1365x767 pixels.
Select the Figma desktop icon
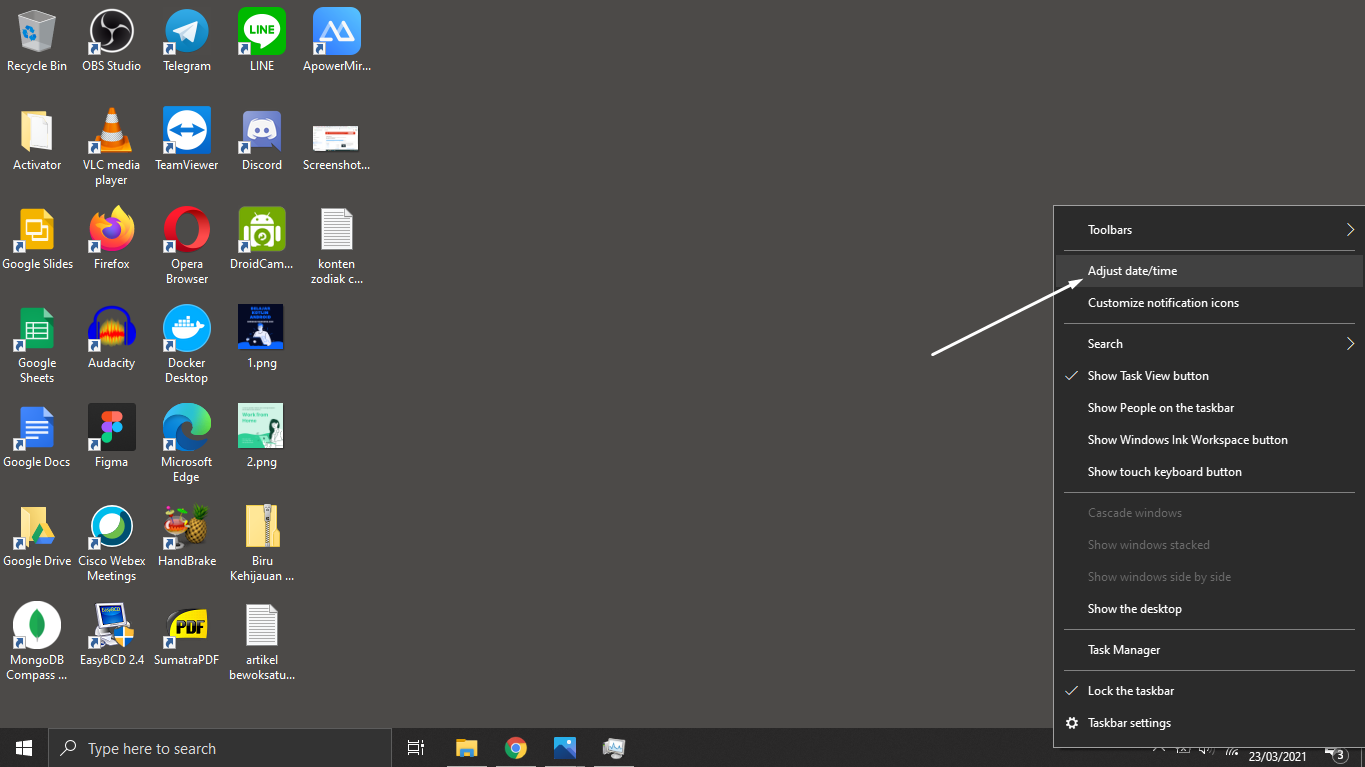(x=112, y=428)
